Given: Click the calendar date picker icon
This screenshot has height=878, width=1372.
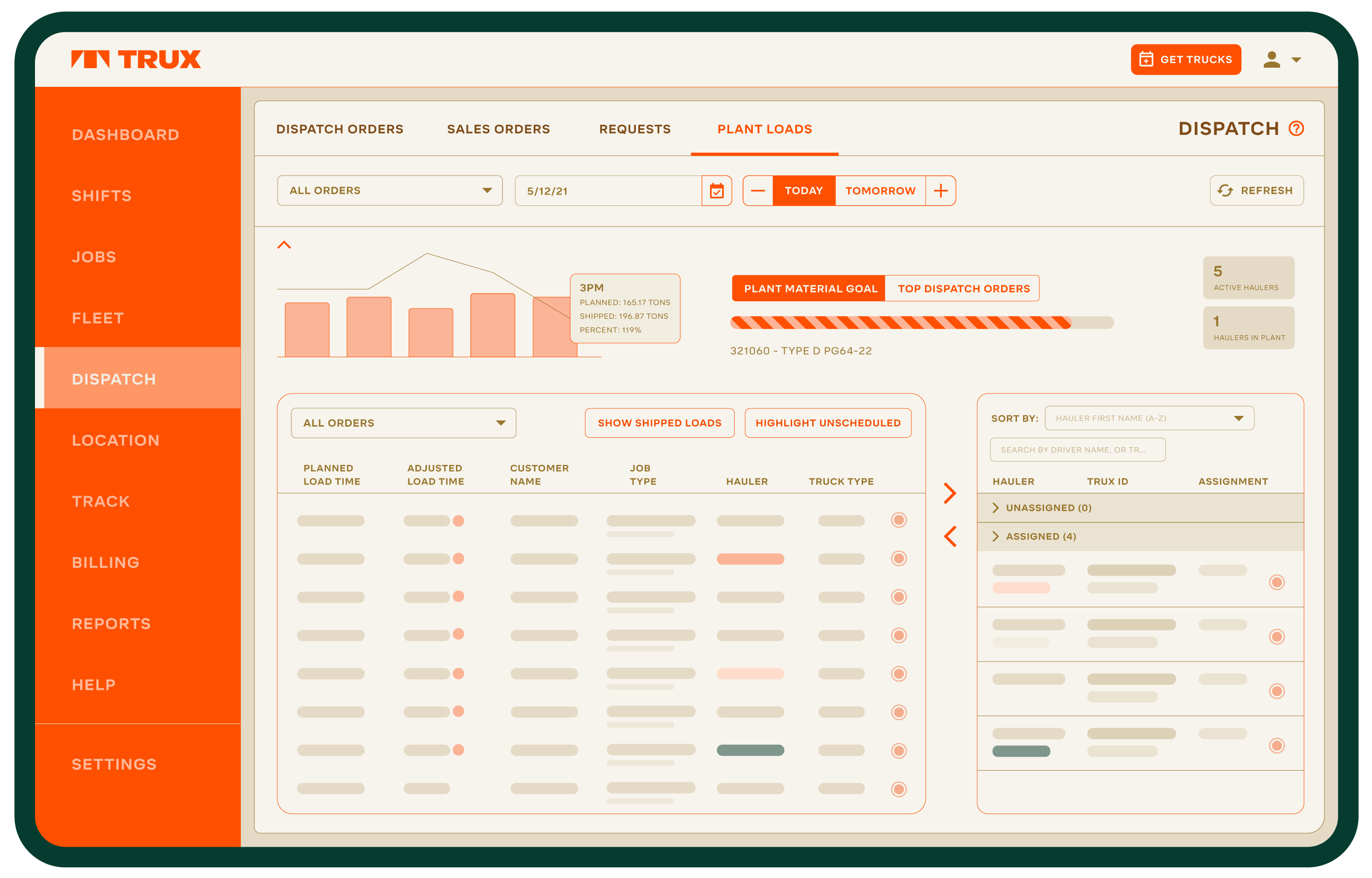Looking at the screenshot, I should (x=716, y=190).
